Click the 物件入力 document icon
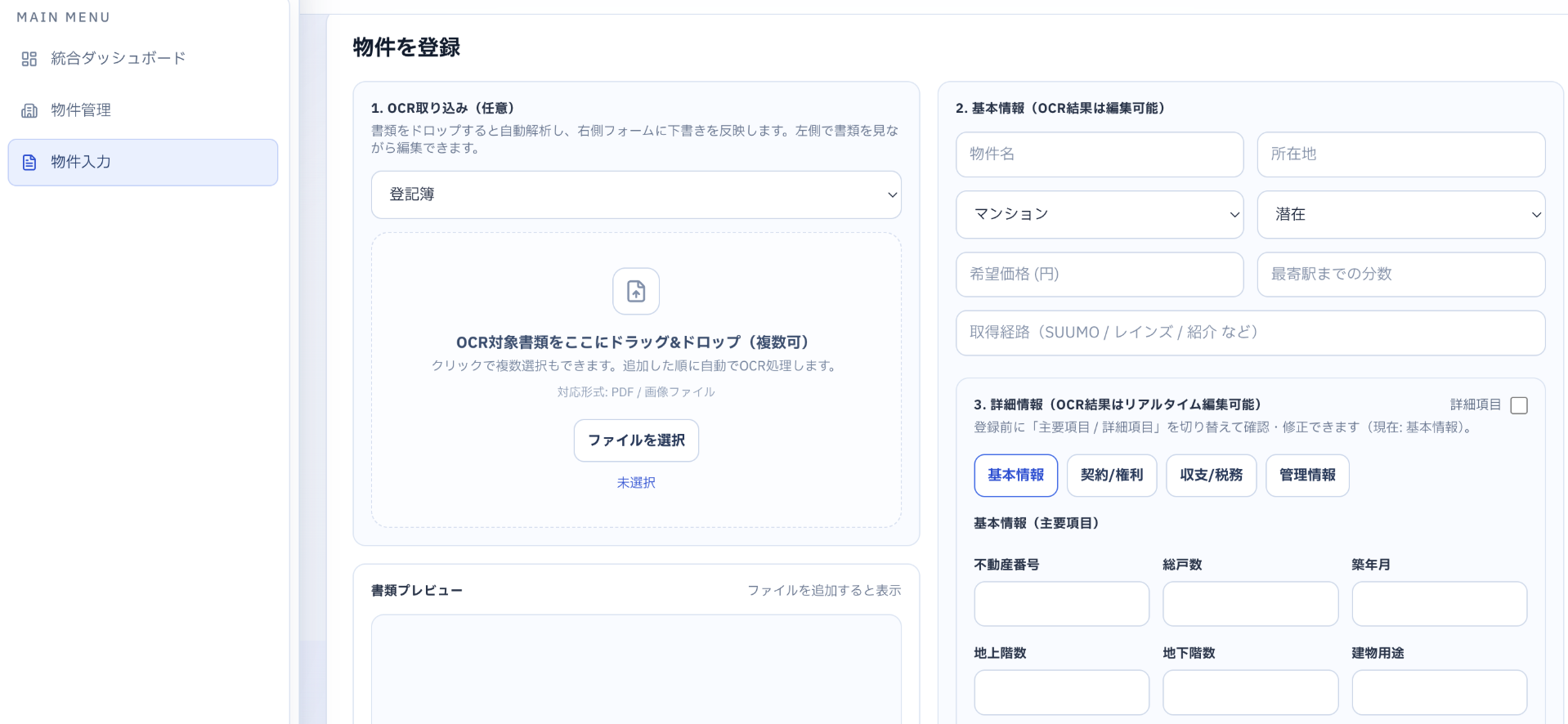 (x=29, y=162)
